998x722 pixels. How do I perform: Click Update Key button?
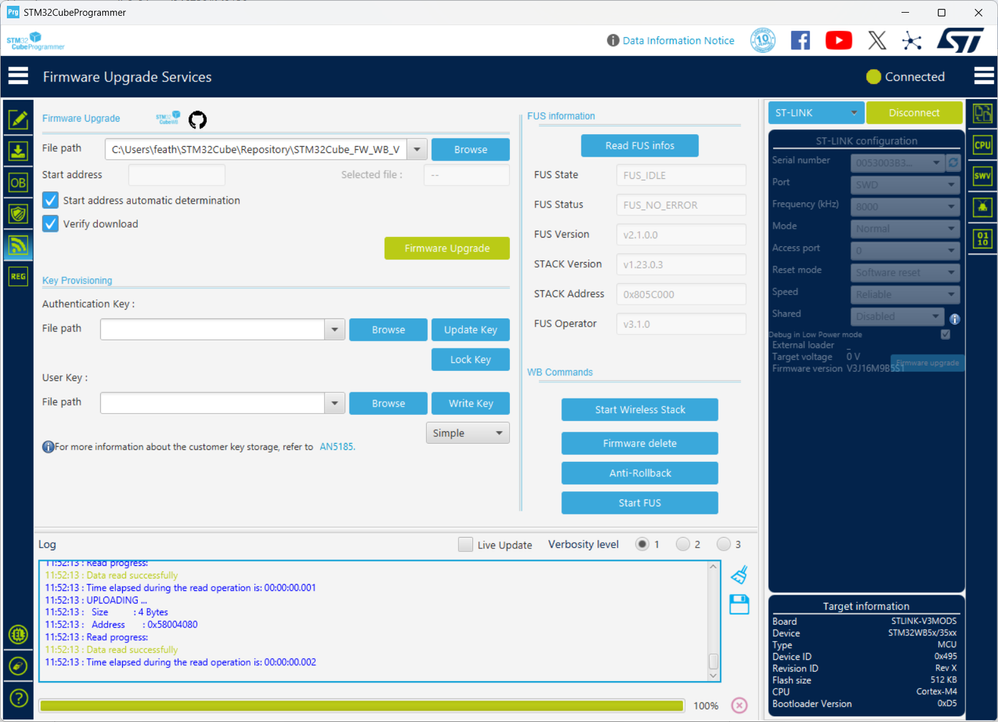(470, 330)
